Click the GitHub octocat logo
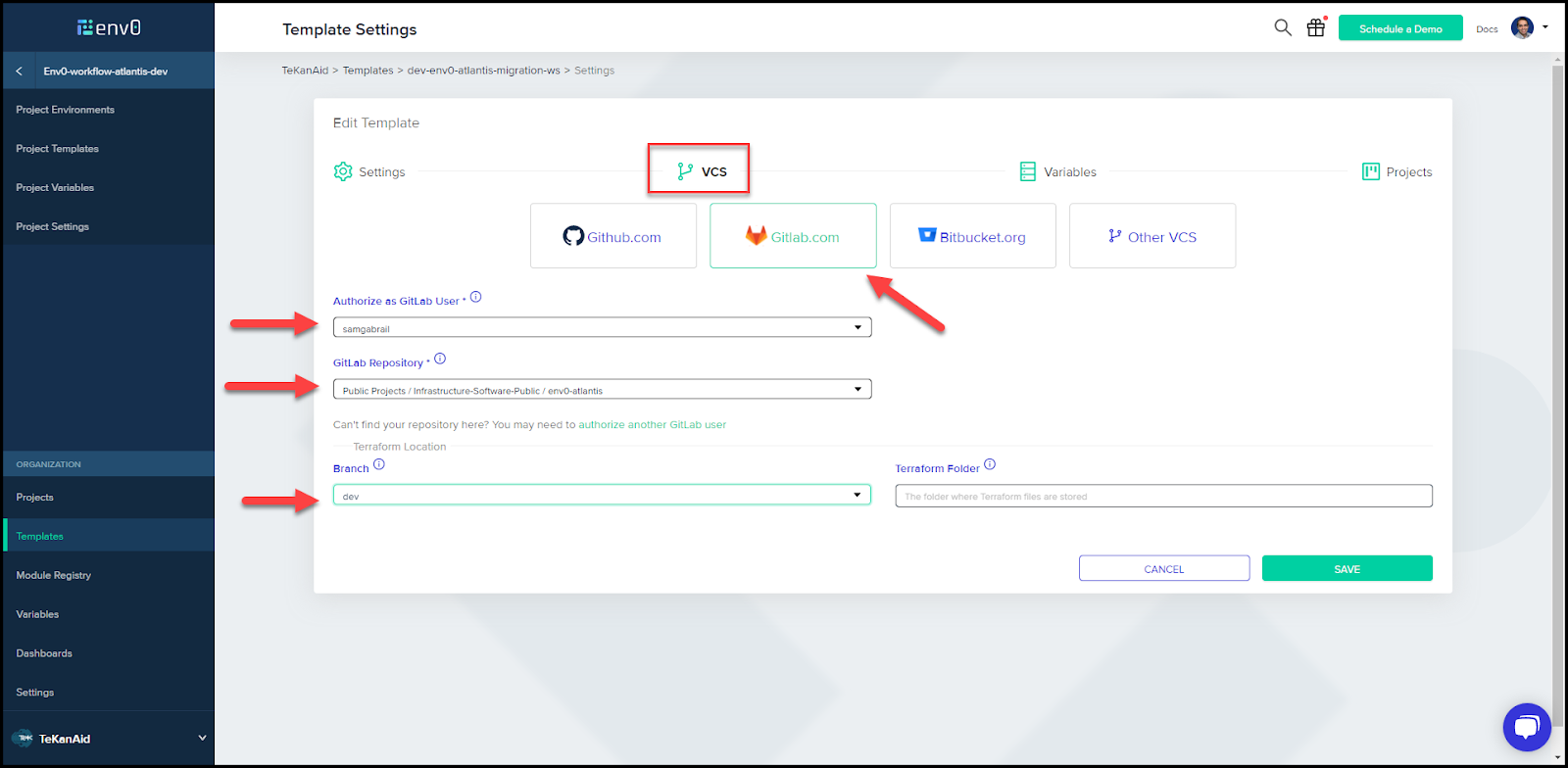Screen dimensions: 1568x768 click(573, 236)
